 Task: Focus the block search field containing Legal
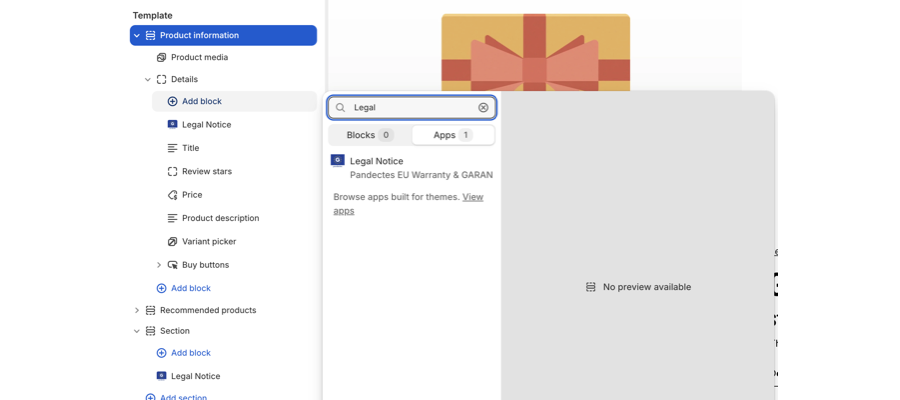[x=412, y=108]
